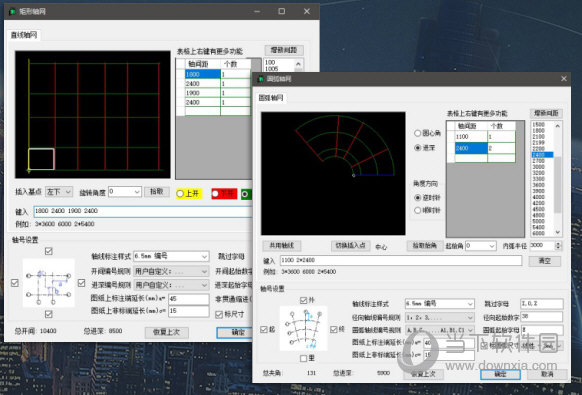
Task: Click the arc window spacing list scrollbar
Action: (558, 185)
